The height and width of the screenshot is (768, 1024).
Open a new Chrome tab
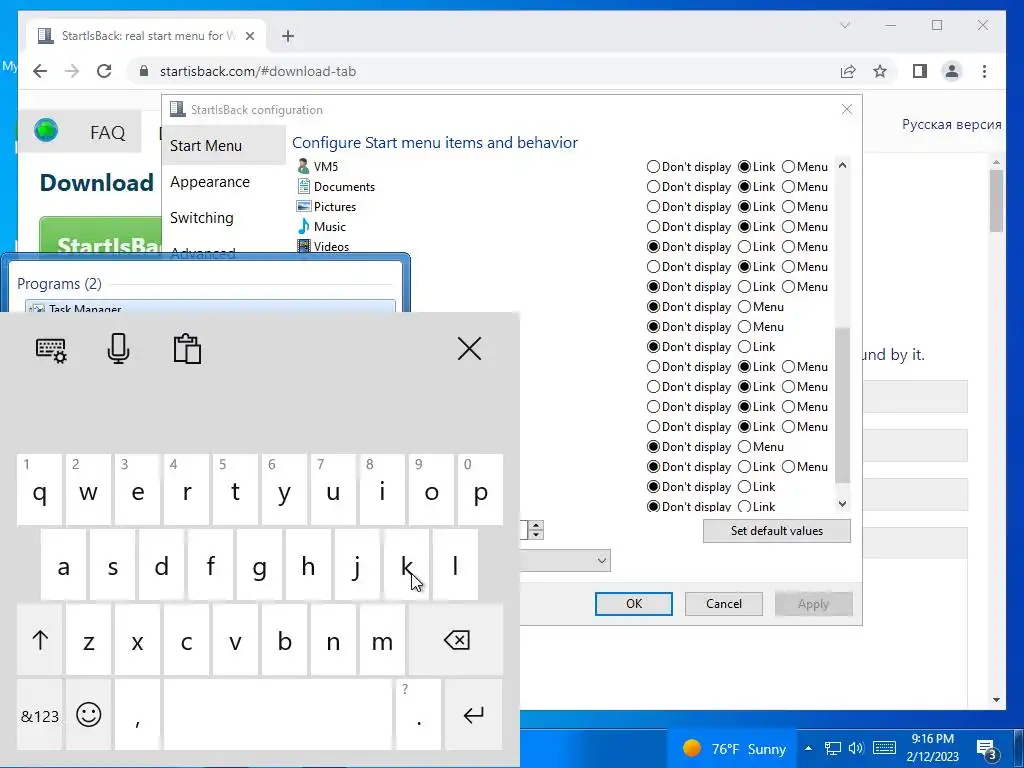click(x=288, y=36)
